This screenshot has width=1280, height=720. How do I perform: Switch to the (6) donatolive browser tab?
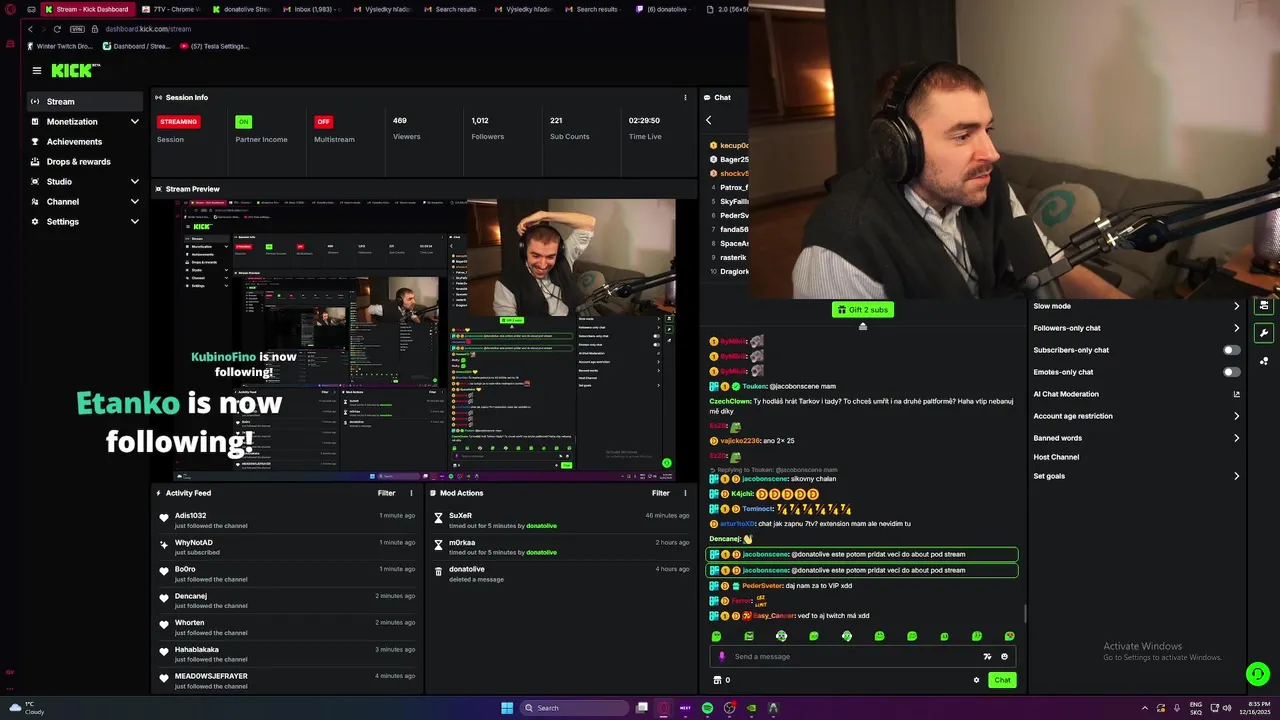[665, 9]
